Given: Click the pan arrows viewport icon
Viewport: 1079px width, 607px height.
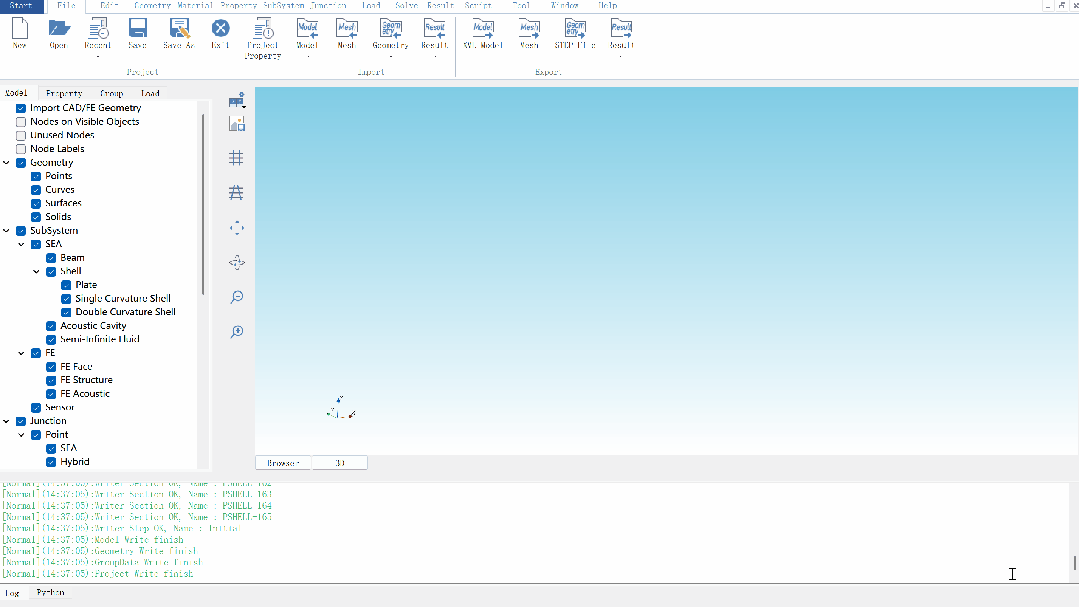Looking at the screenshot, I should [x=237, y=262].
